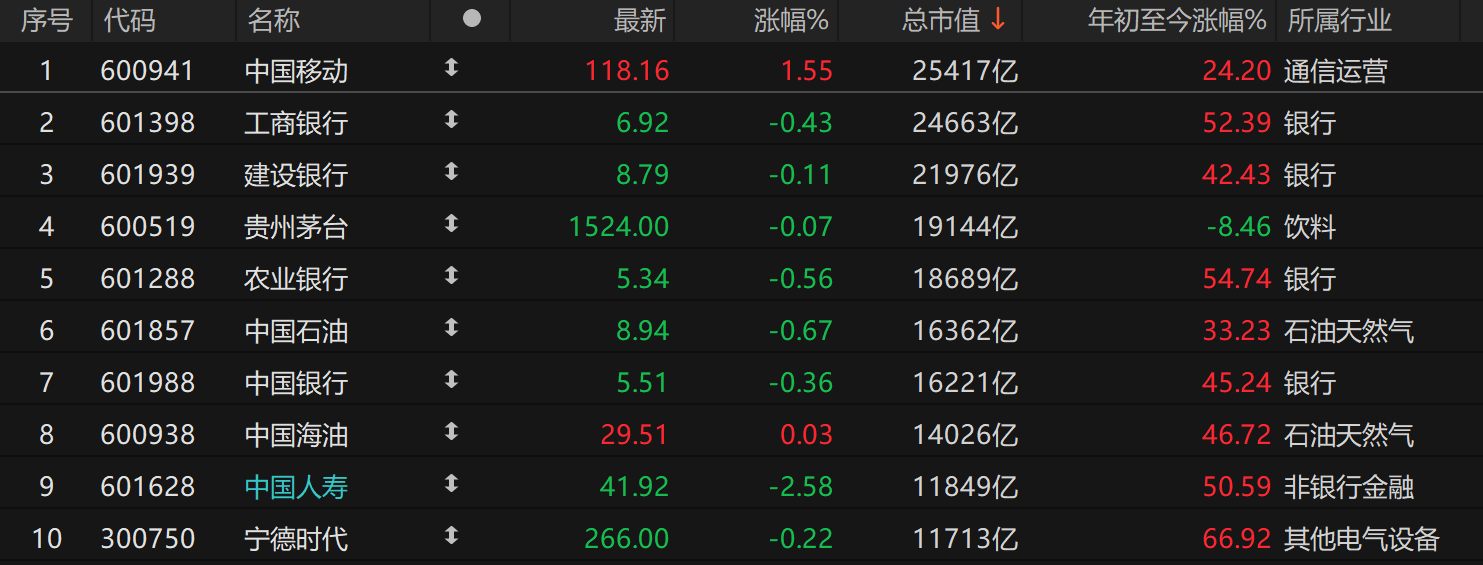
Task: Select the 建设银行 row name
Action: click(296, 175)
